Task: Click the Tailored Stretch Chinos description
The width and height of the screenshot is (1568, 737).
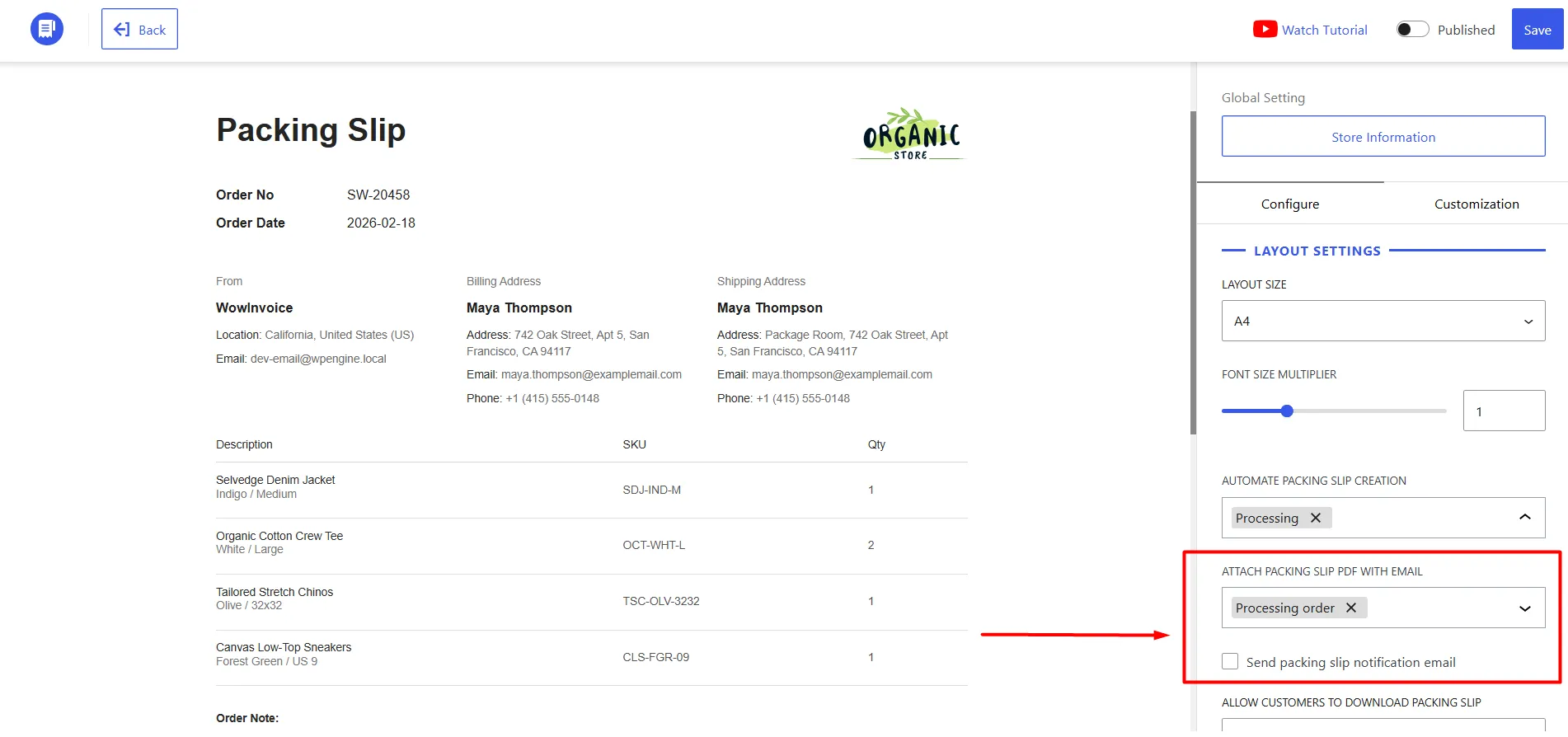Action: (x=275, y=592)
